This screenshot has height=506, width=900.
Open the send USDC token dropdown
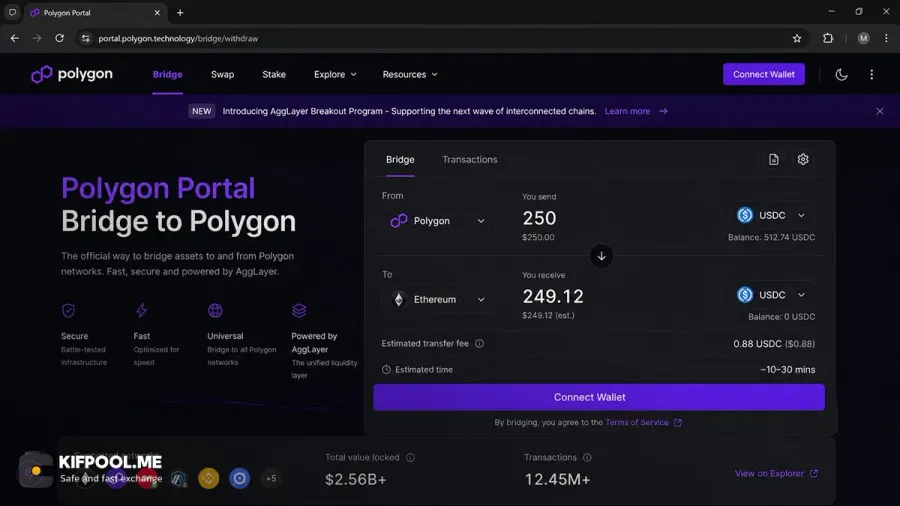click(x=771, y=215)
